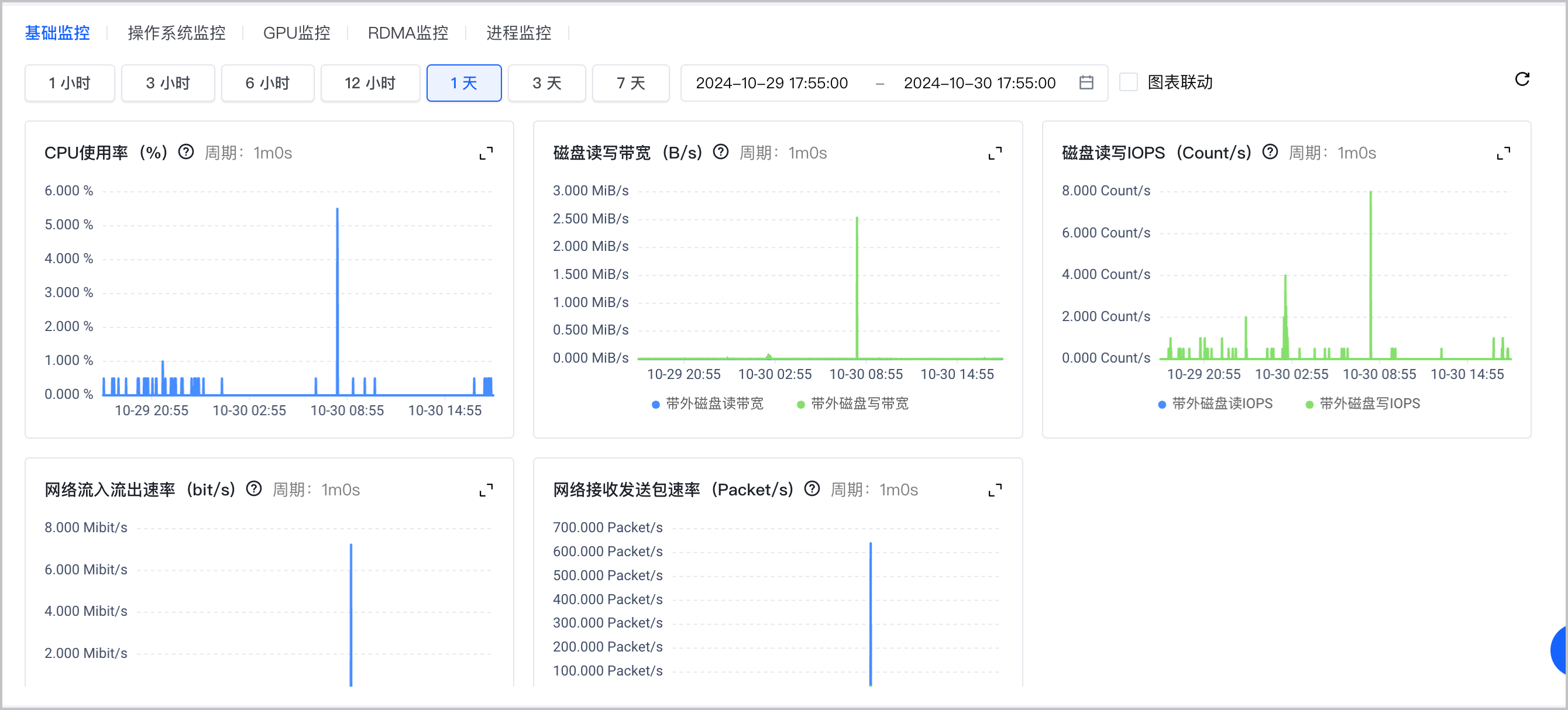Click the 磁盘读写带宽 (B/s) chart title
The image size is (1568, 710).
(628, 153)
